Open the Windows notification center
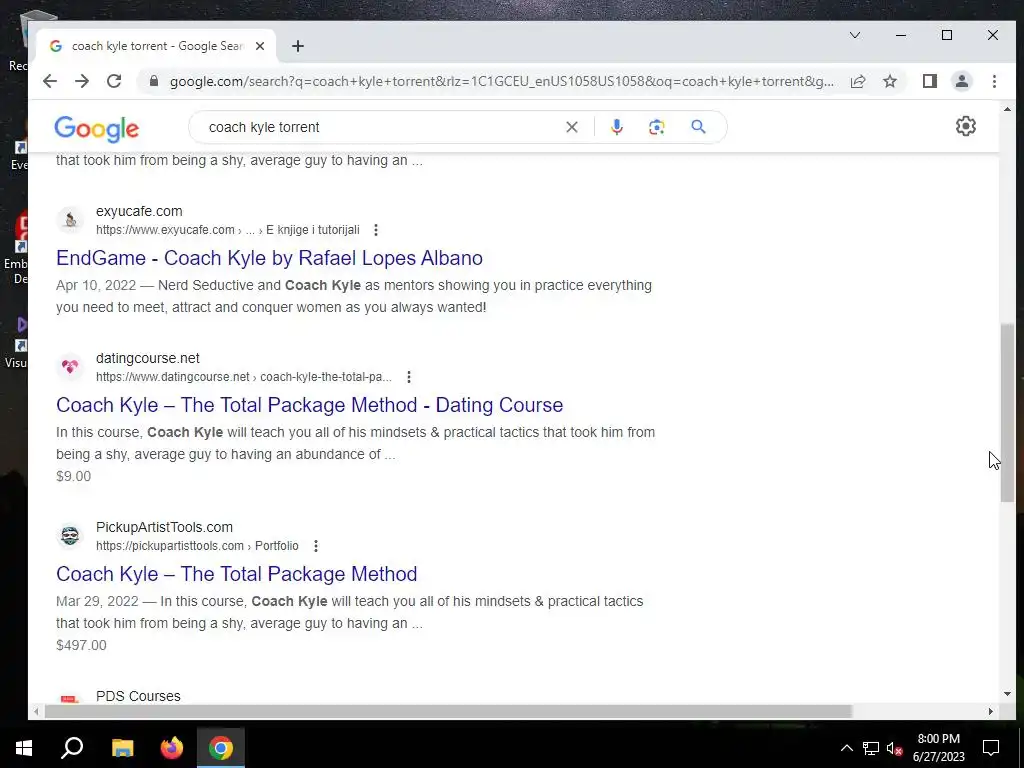This screenshot has width=1024, height=768. tap(991, 748)
